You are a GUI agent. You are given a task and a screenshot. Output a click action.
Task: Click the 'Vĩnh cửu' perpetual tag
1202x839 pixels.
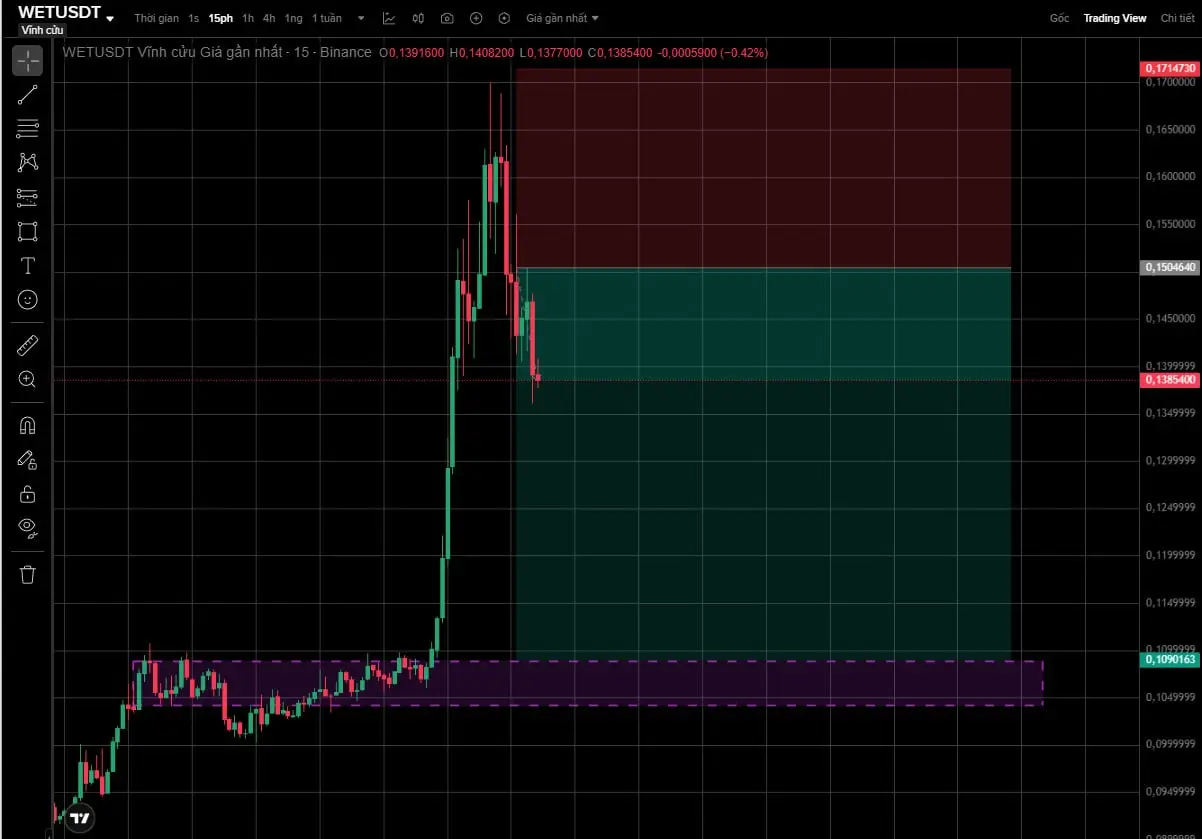click(x=42, y=31)
